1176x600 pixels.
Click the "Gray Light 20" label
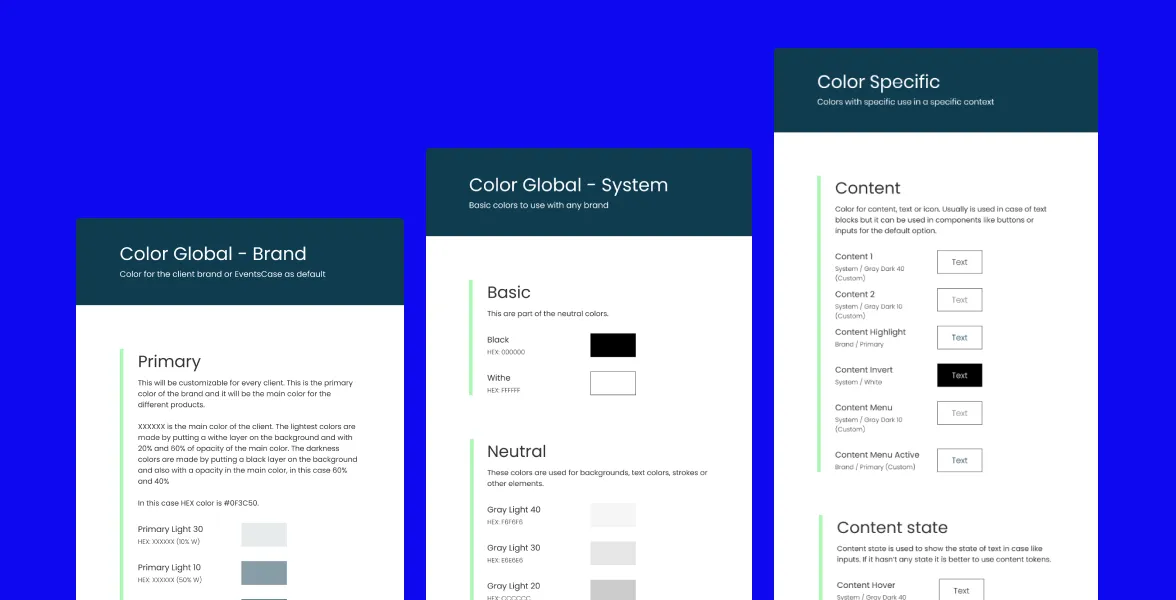[x=514, y=586]
